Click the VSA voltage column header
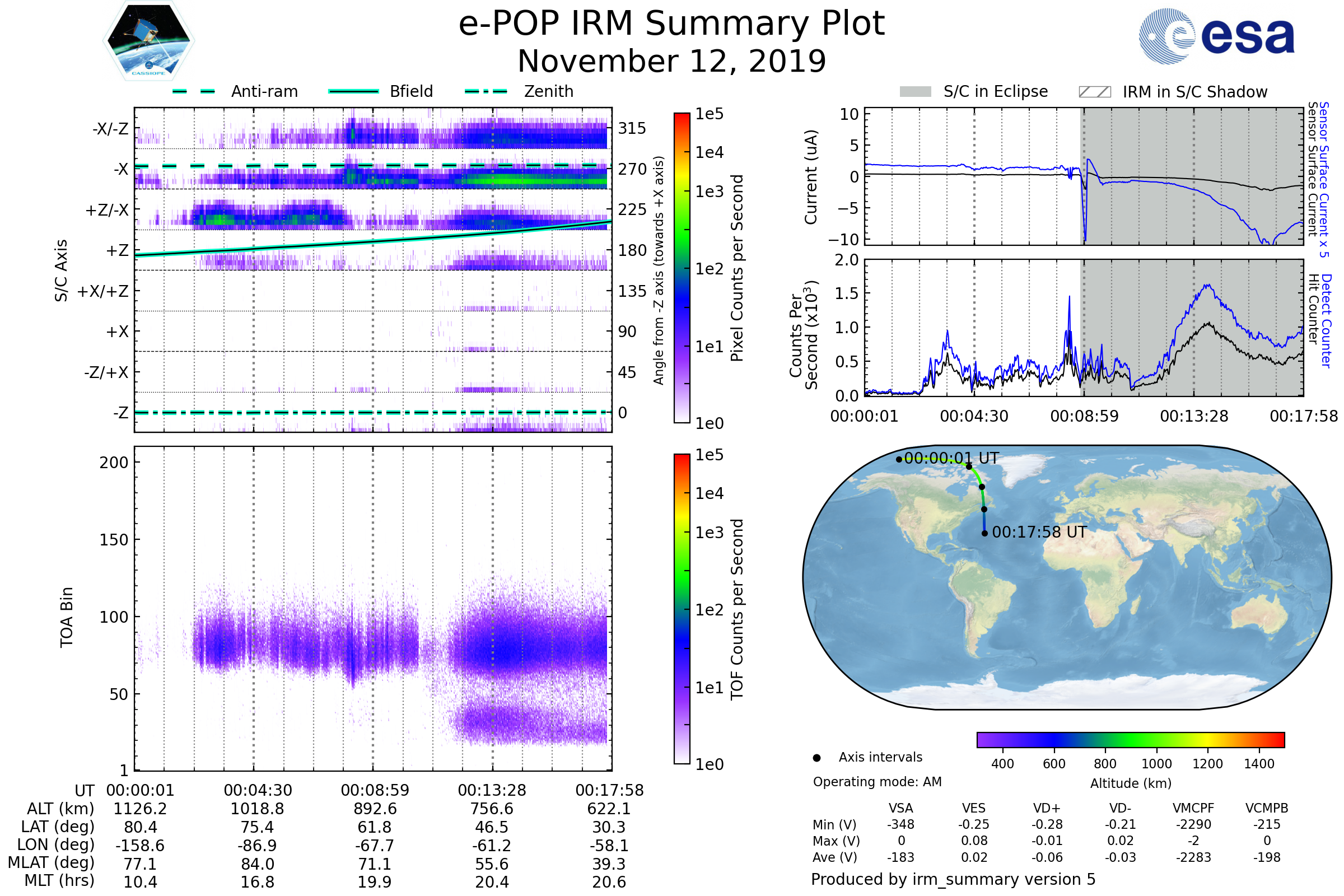The width and height of the screenshot is (1344, 896). tap(900, 808)
